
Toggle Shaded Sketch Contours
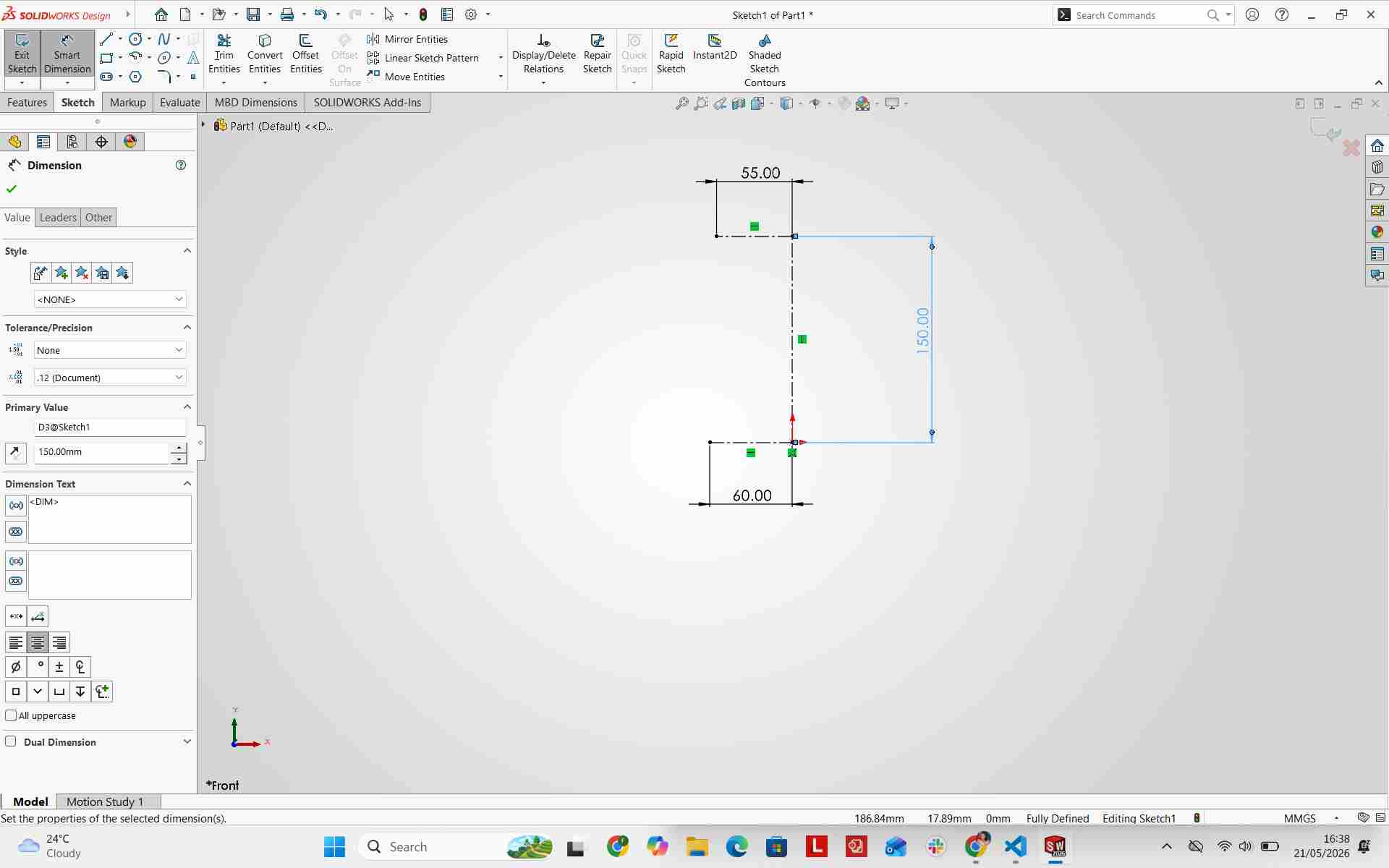765,61
